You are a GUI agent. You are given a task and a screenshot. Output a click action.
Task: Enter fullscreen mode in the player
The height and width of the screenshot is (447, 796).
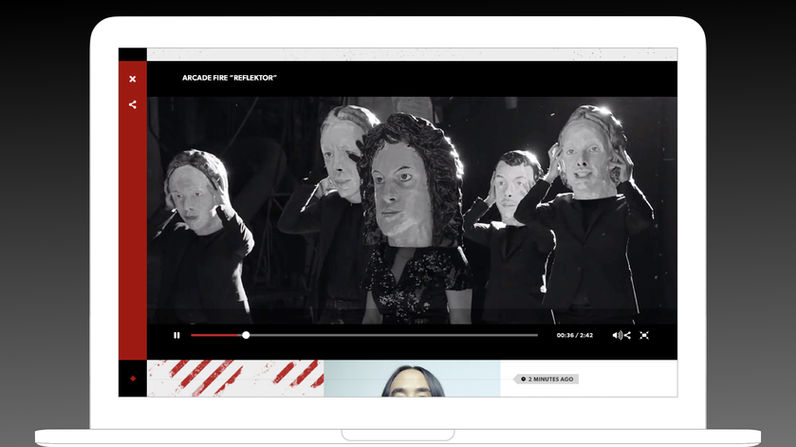(644, 335)
